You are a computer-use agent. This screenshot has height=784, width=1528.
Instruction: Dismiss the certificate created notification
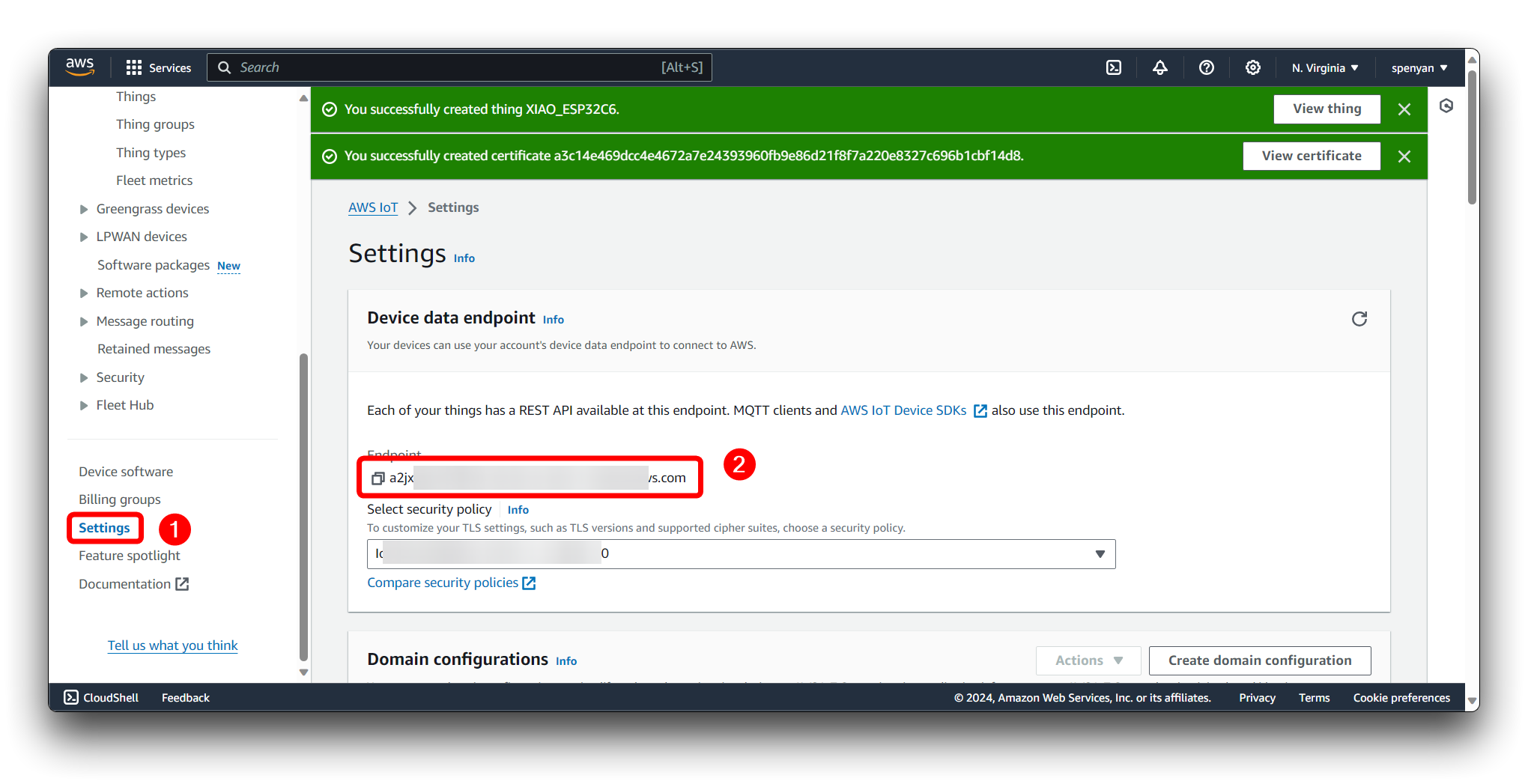(1404, 156)
